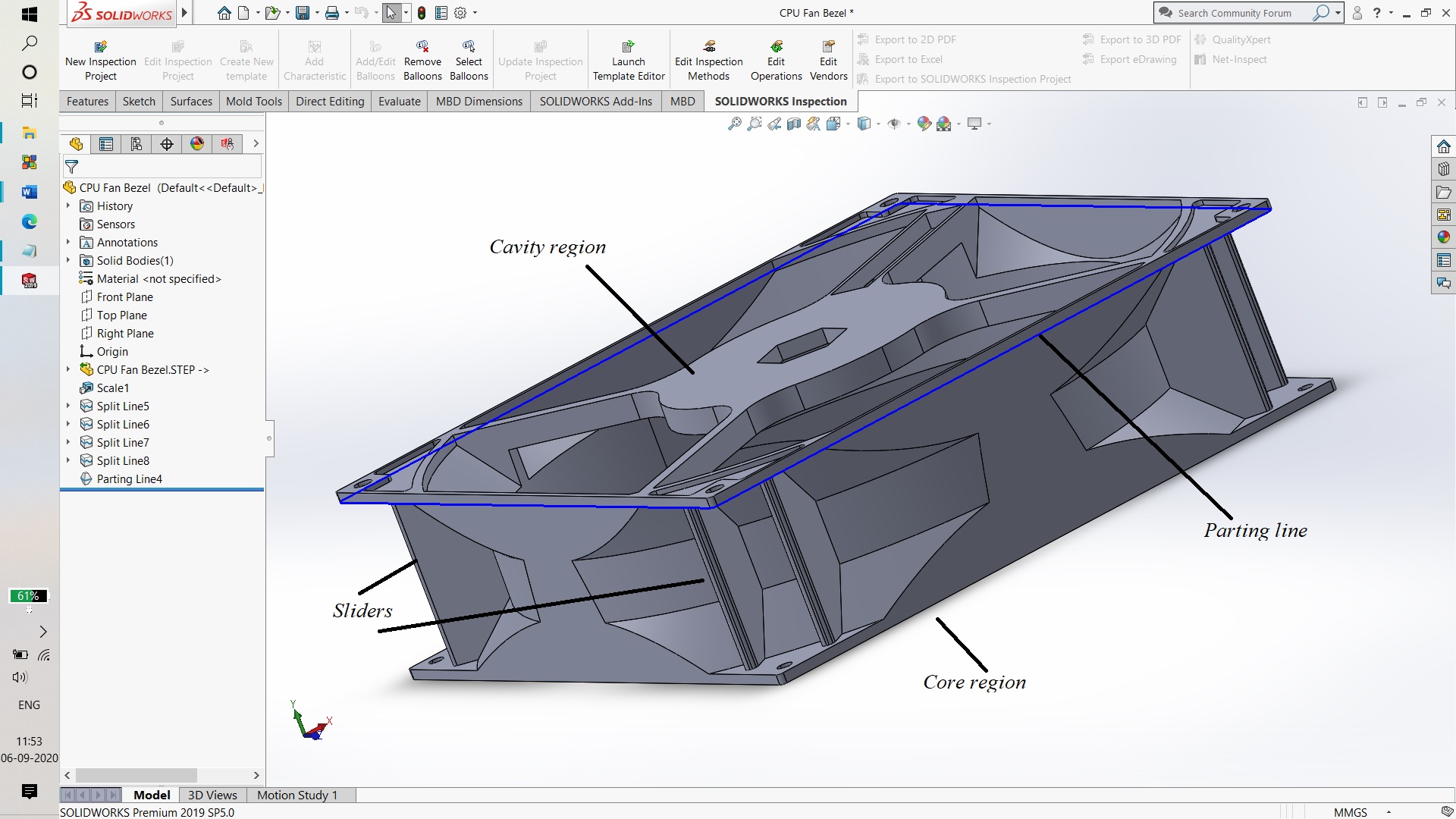
Task: Switch to the Mold Tools tab
Action: pos(253,101)
